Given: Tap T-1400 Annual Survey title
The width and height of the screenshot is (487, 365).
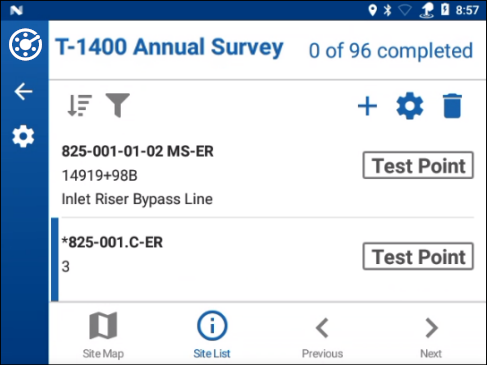Looking at the screenshot, I should 169,47.
